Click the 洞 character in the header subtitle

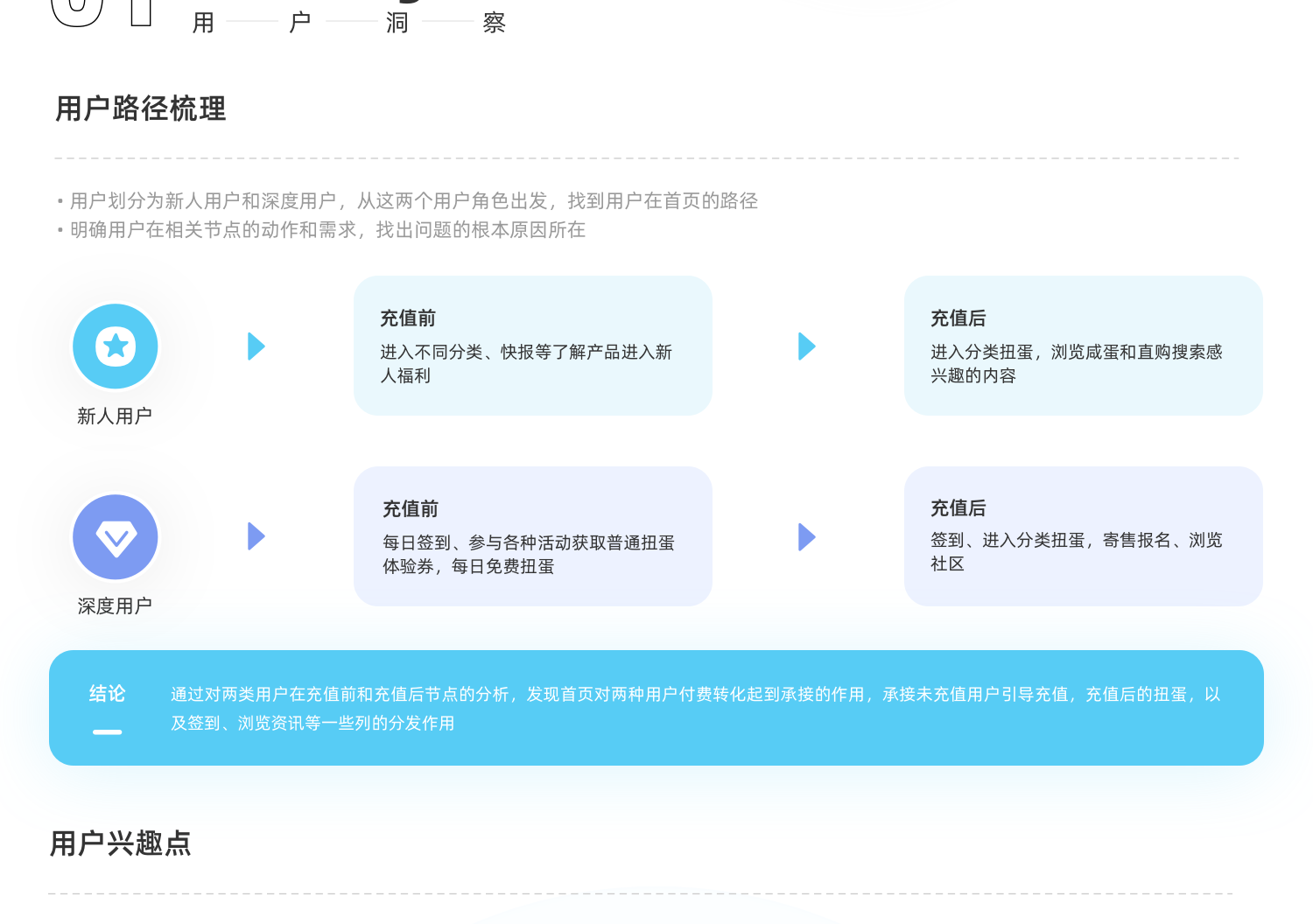pyautogui.click(x=397, y=23)
